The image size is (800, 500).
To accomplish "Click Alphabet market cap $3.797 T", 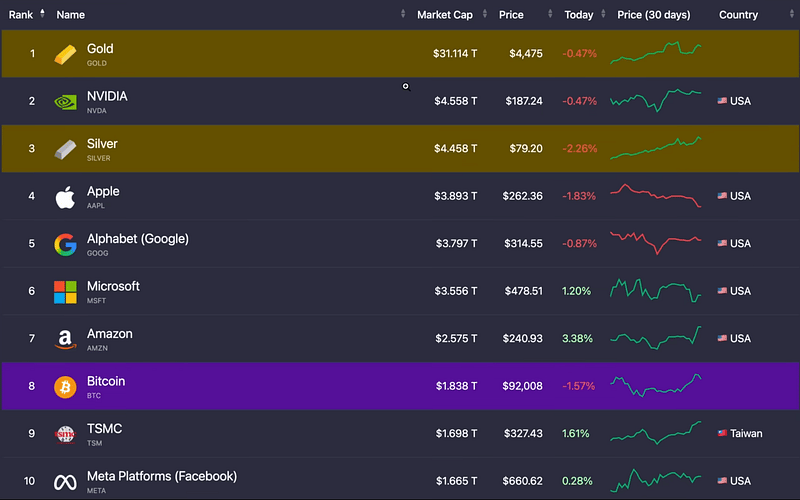I will point(457,243).
